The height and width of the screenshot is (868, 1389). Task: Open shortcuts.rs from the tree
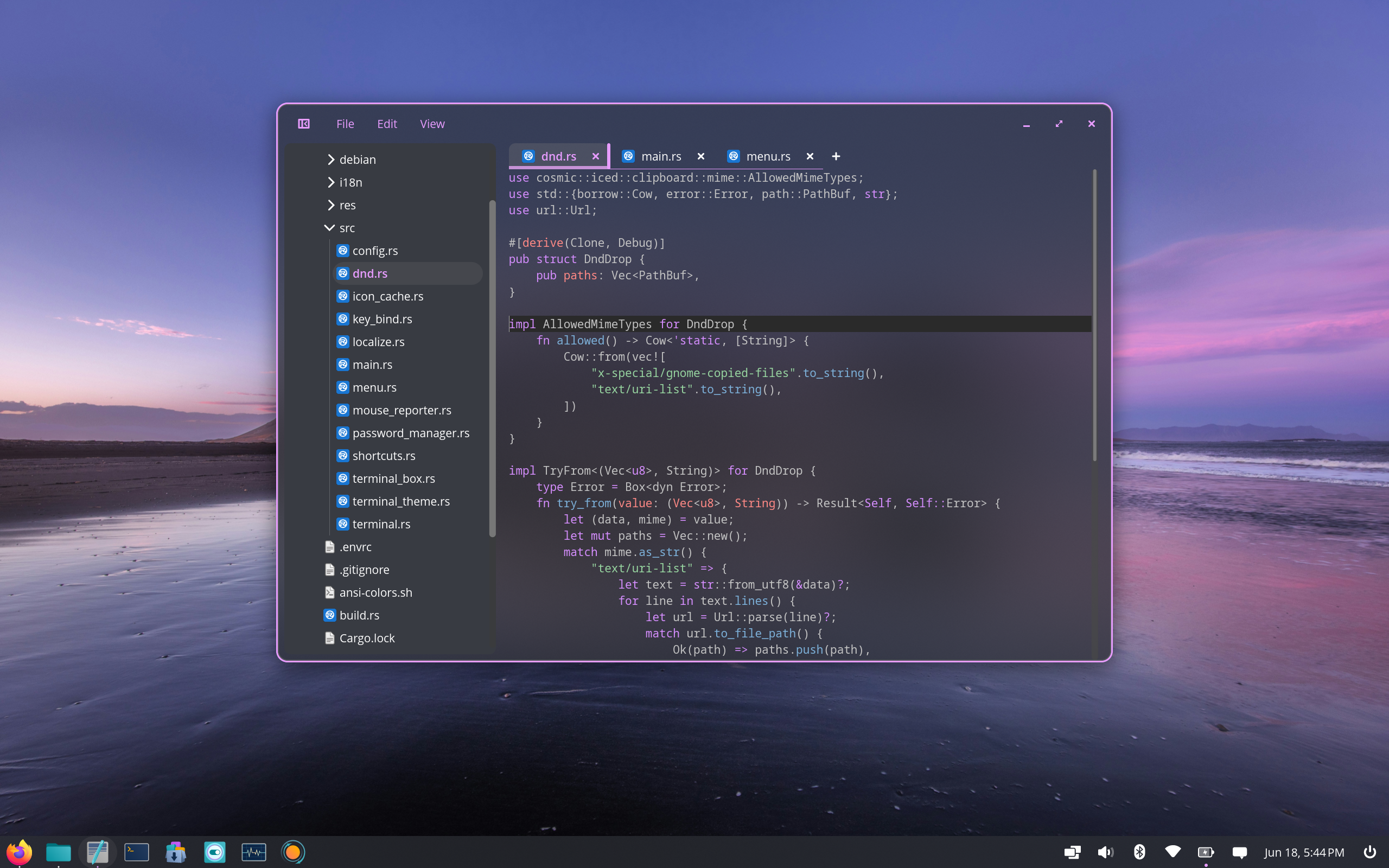(407, 456)
